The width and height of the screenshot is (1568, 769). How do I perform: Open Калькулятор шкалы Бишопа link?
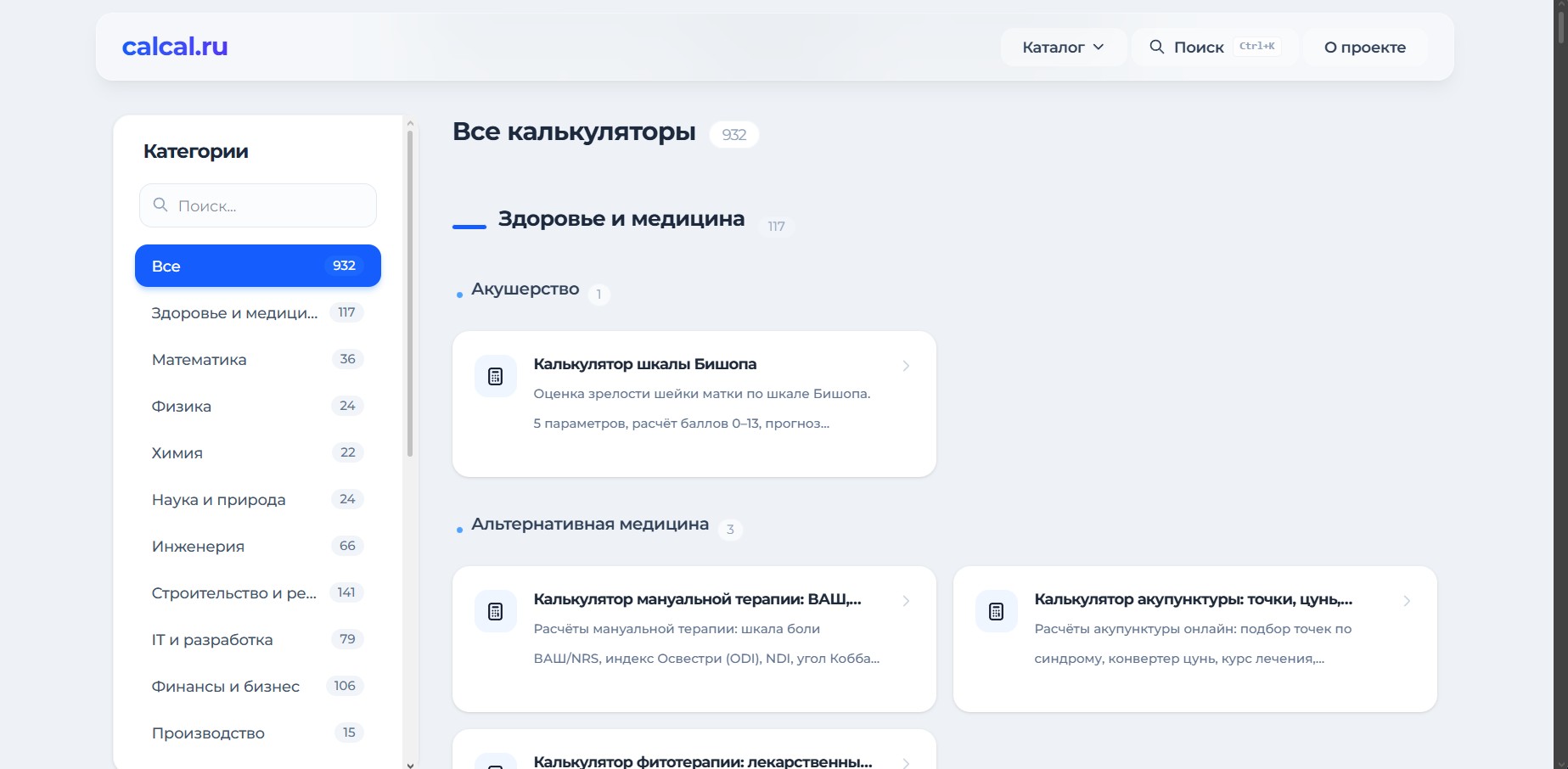pyautogui.click(x=644, y=364)
